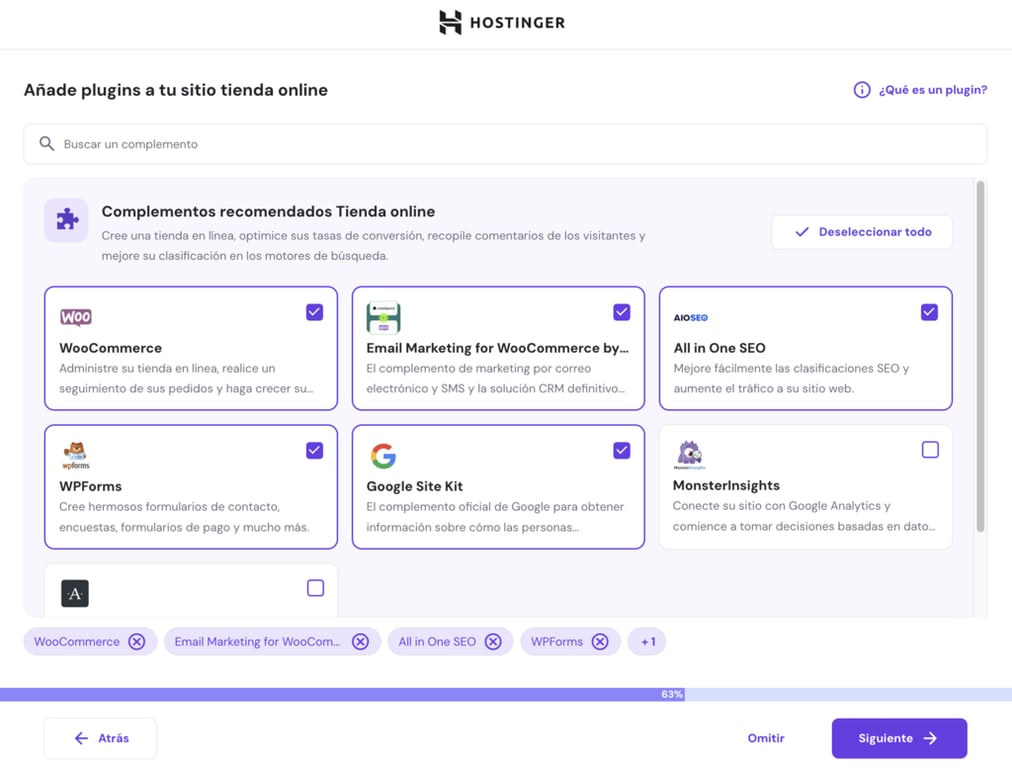Remove All in One SEO chip
Screen dimensions: 1012x768
pos(493,642)
